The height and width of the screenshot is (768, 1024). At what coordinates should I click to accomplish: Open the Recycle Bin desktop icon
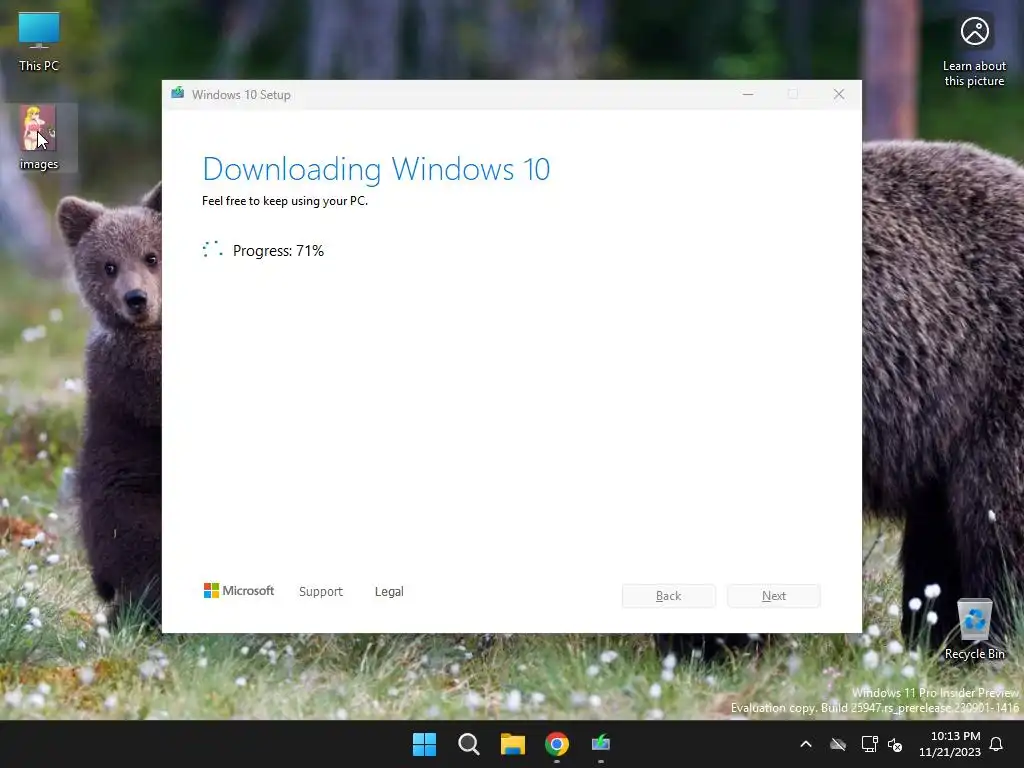pos(974,629)
